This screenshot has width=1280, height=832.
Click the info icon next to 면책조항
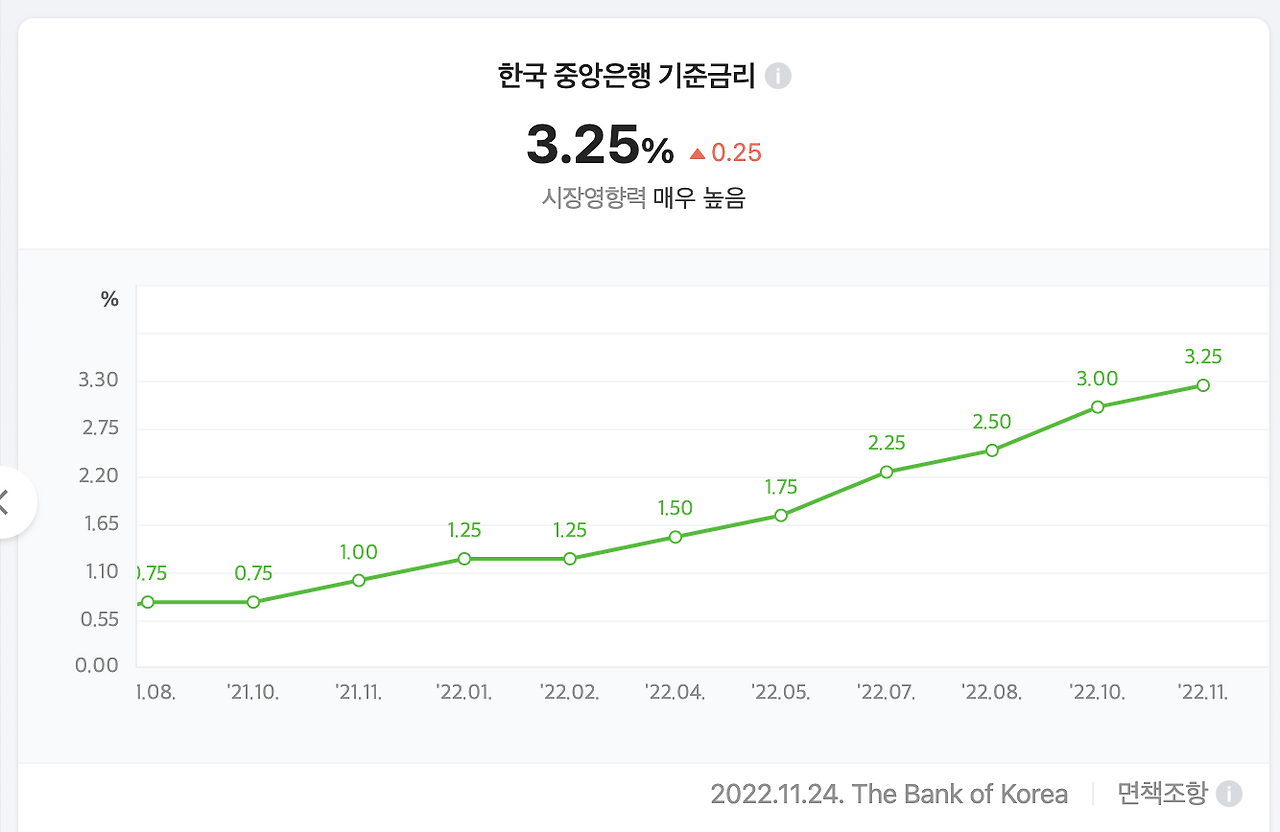(x=1230, y=794)
